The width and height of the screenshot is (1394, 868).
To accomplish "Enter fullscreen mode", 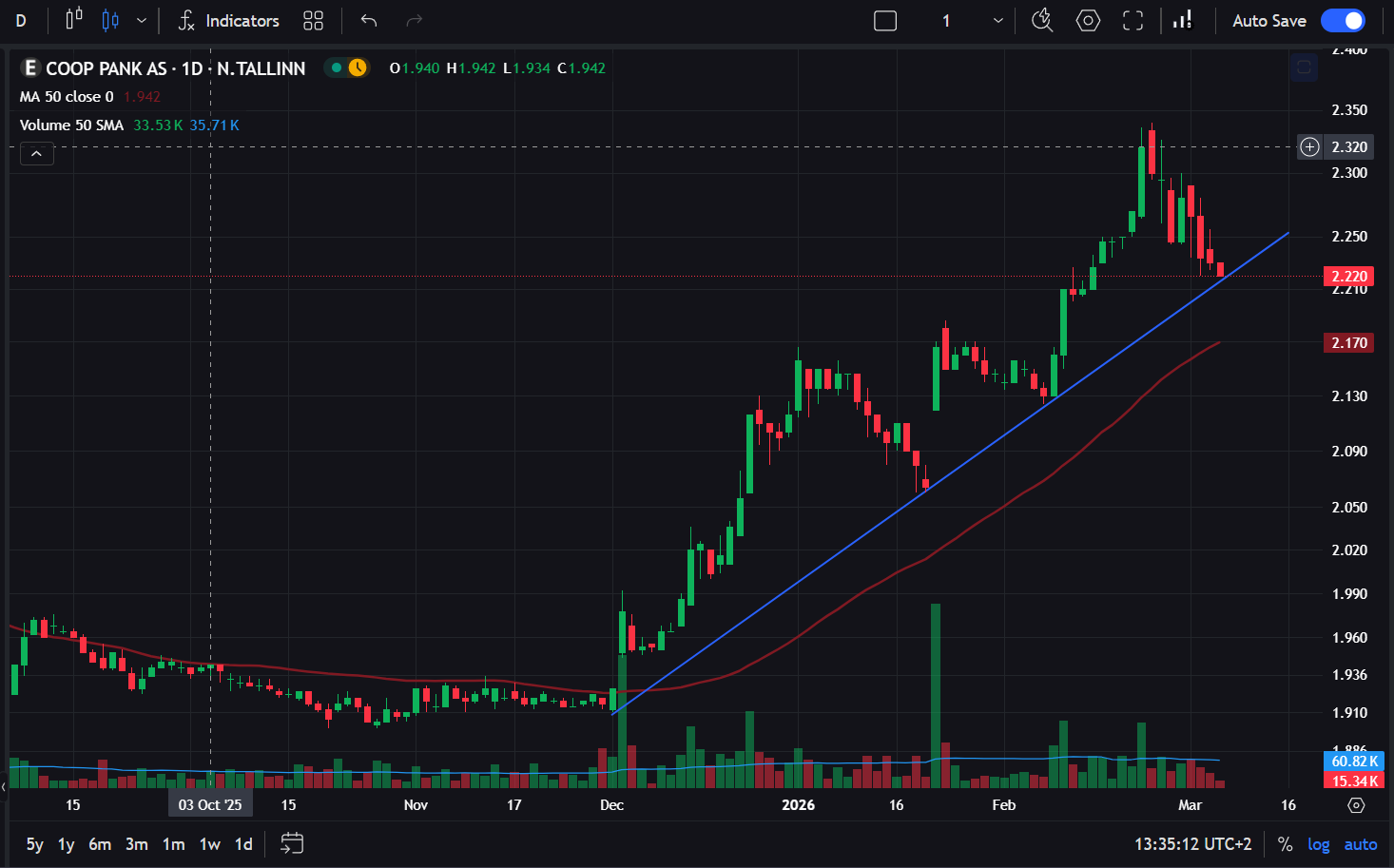I will pos(1133,21).
